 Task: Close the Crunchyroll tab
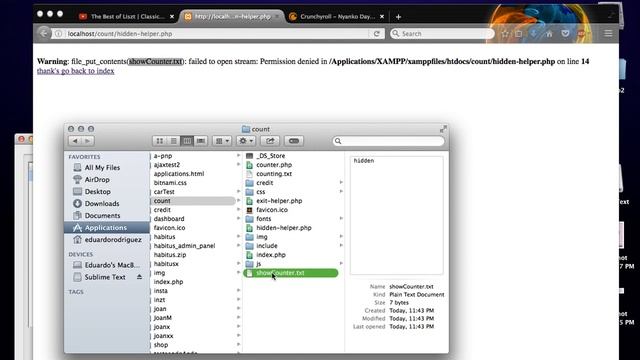382,16
